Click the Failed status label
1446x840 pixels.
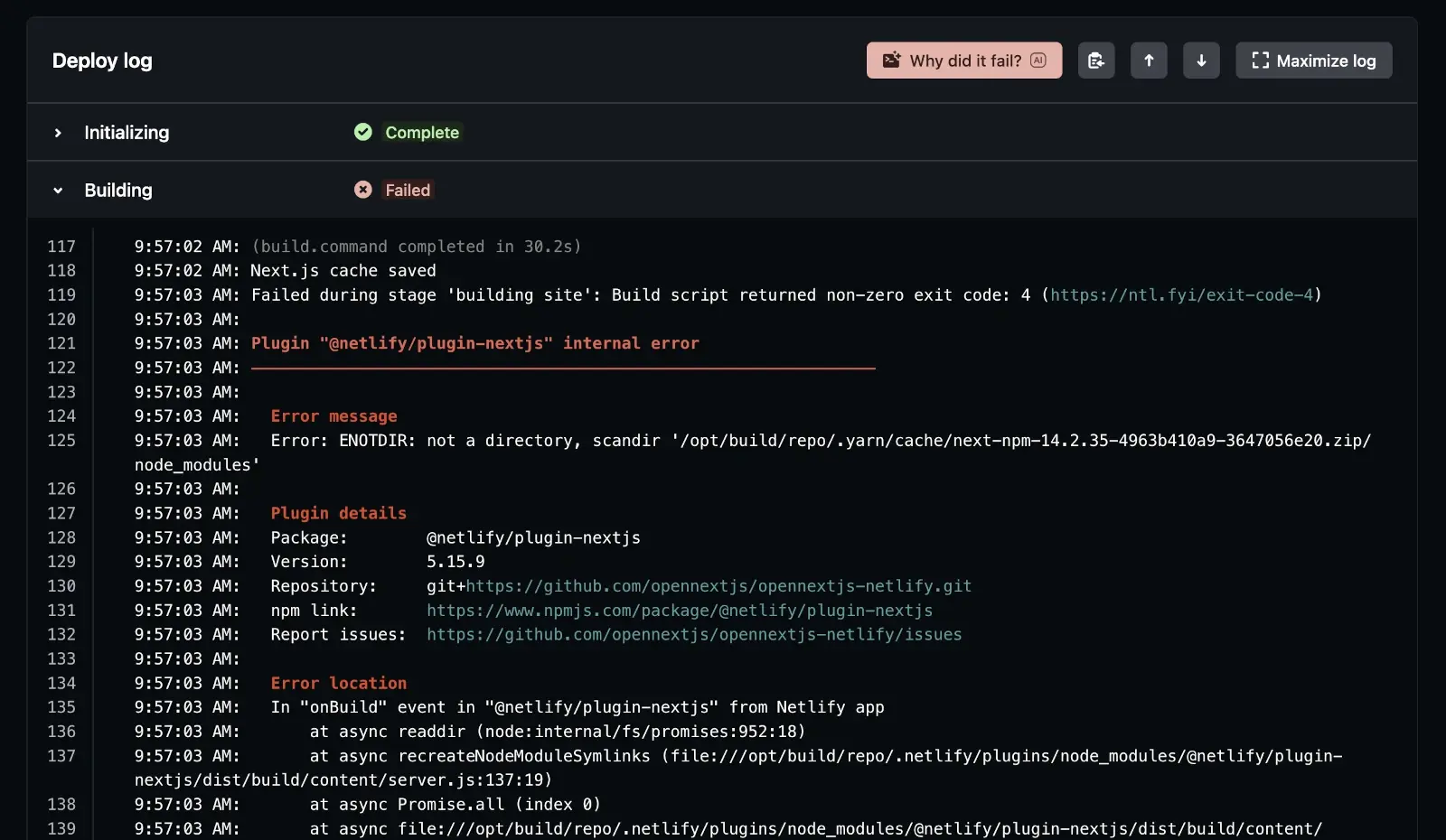(x=408, y=191)
